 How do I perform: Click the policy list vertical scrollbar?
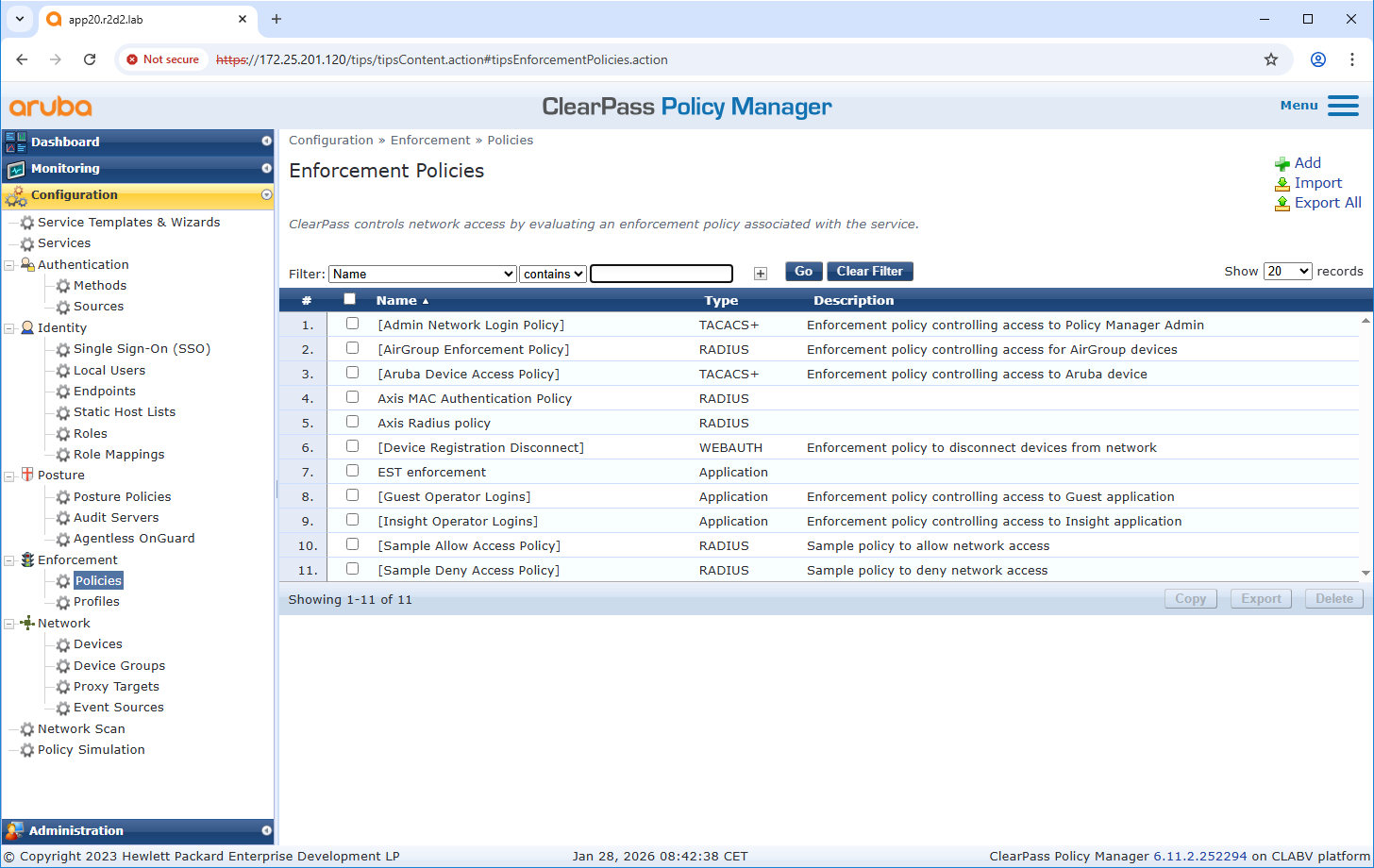coord(1366,446)
